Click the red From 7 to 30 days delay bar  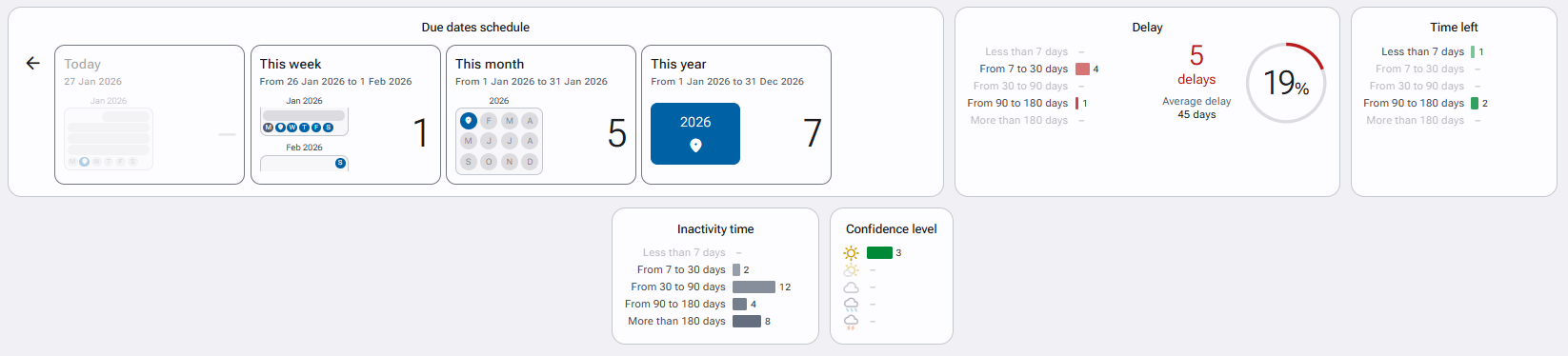coord(1082,69)
